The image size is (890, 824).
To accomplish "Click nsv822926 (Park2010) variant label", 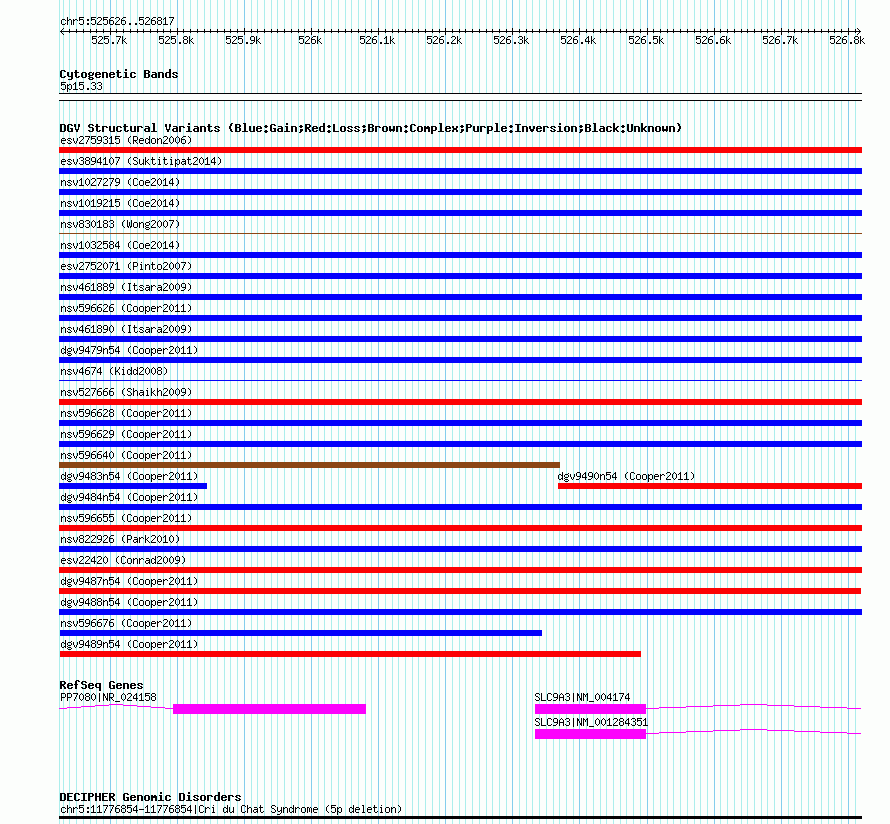I will (x=120, y=539).
